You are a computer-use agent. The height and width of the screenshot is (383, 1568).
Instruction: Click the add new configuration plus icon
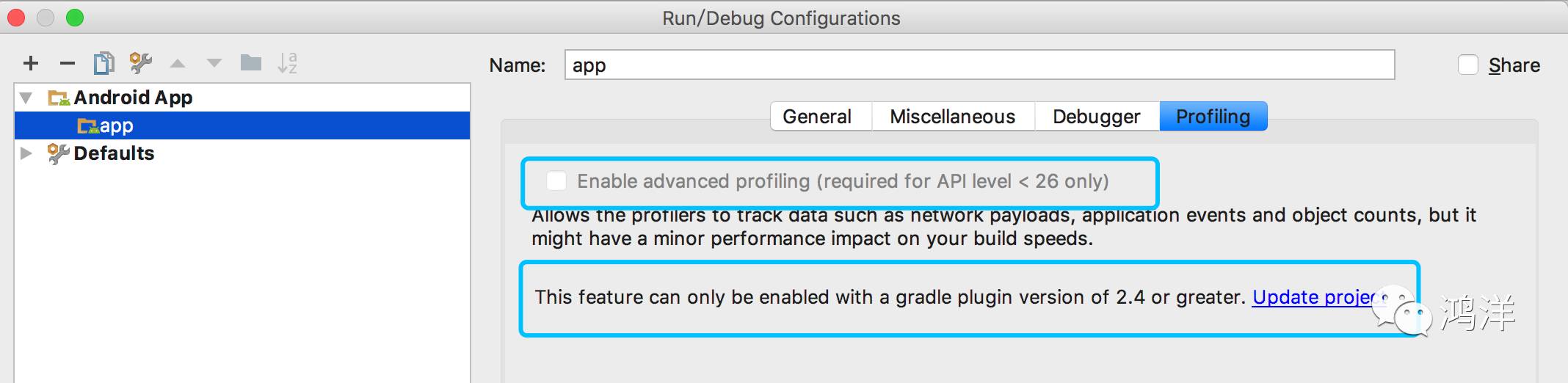point(30,64)
